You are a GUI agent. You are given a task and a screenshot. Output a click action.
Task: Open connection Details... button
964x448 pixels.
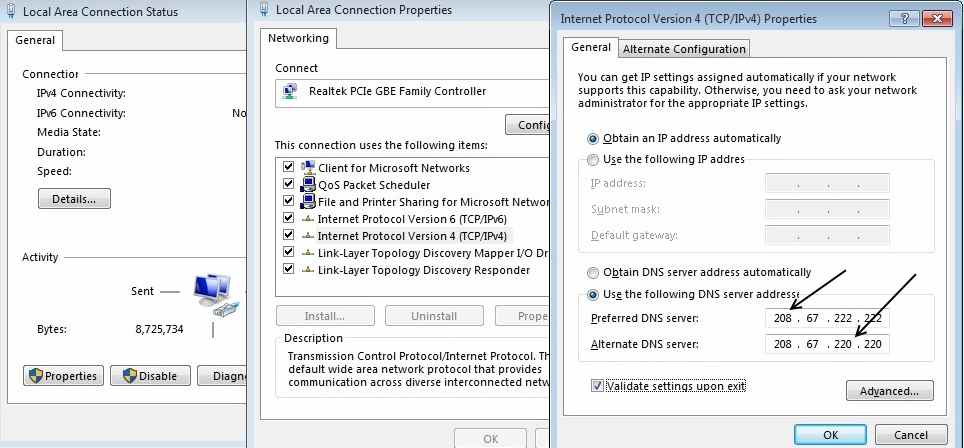pos(74,198)
